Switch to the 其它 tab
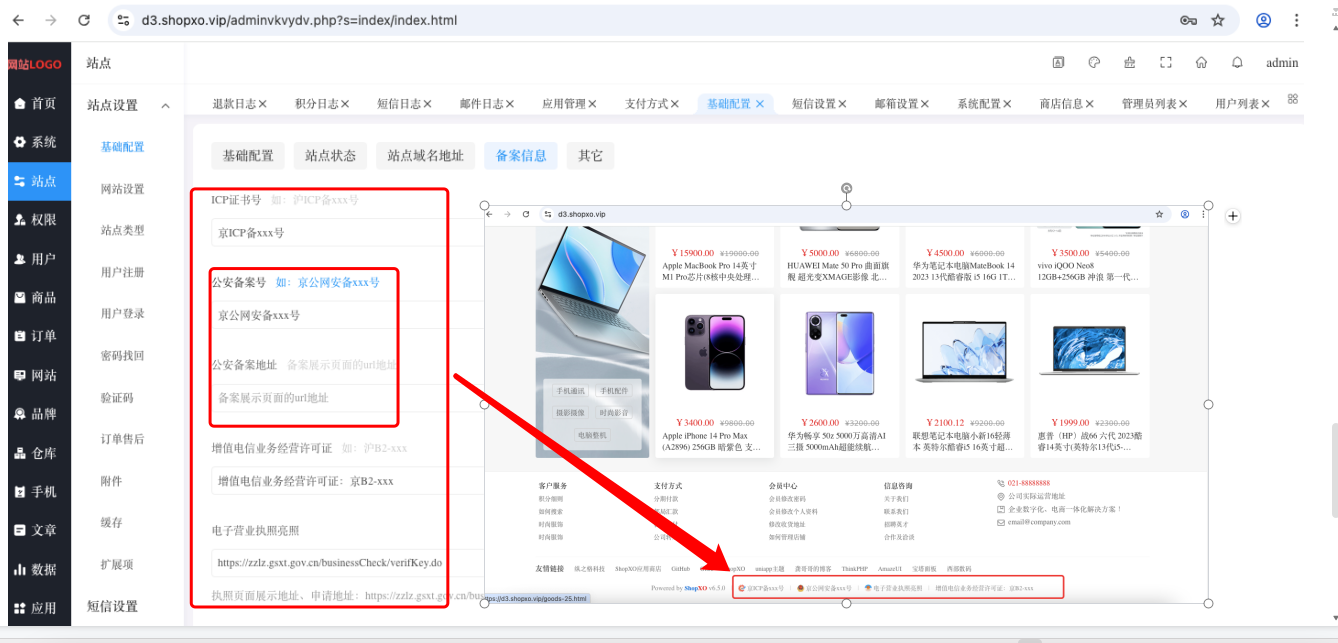This screenshot has height=643, width=1338. 590,156
